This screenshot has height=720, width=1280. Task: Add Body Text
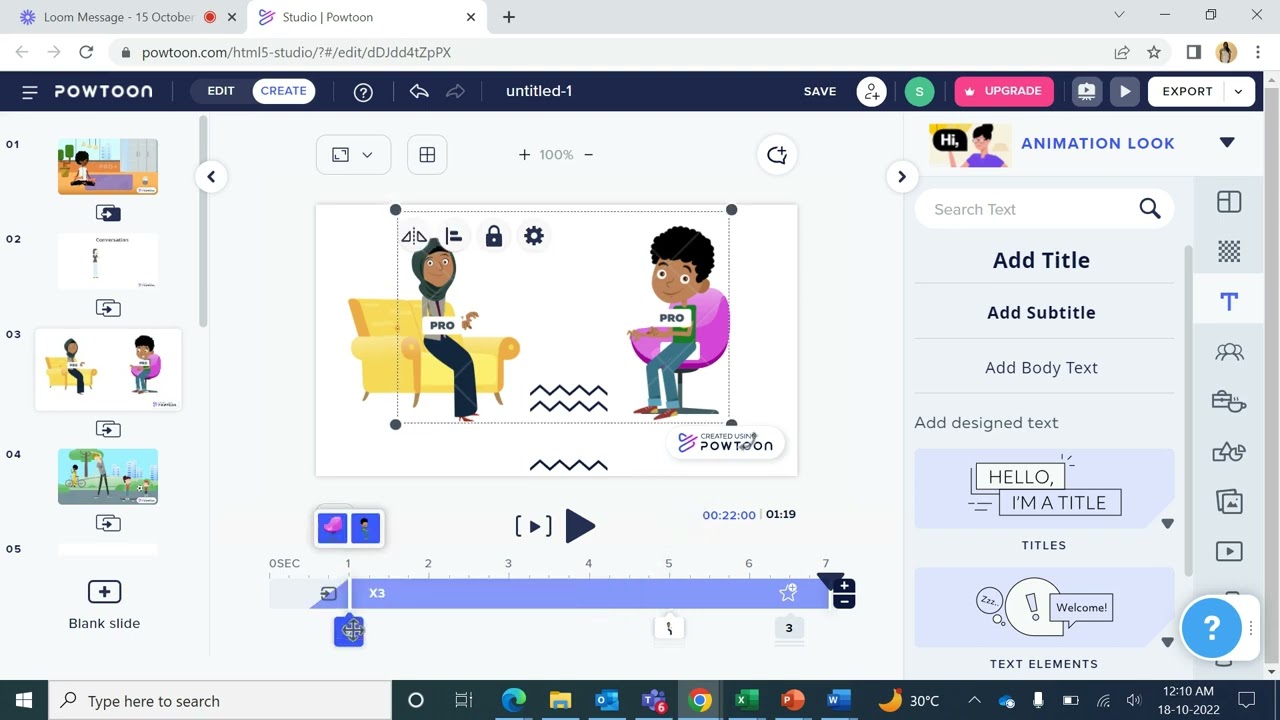point(1041,368)
